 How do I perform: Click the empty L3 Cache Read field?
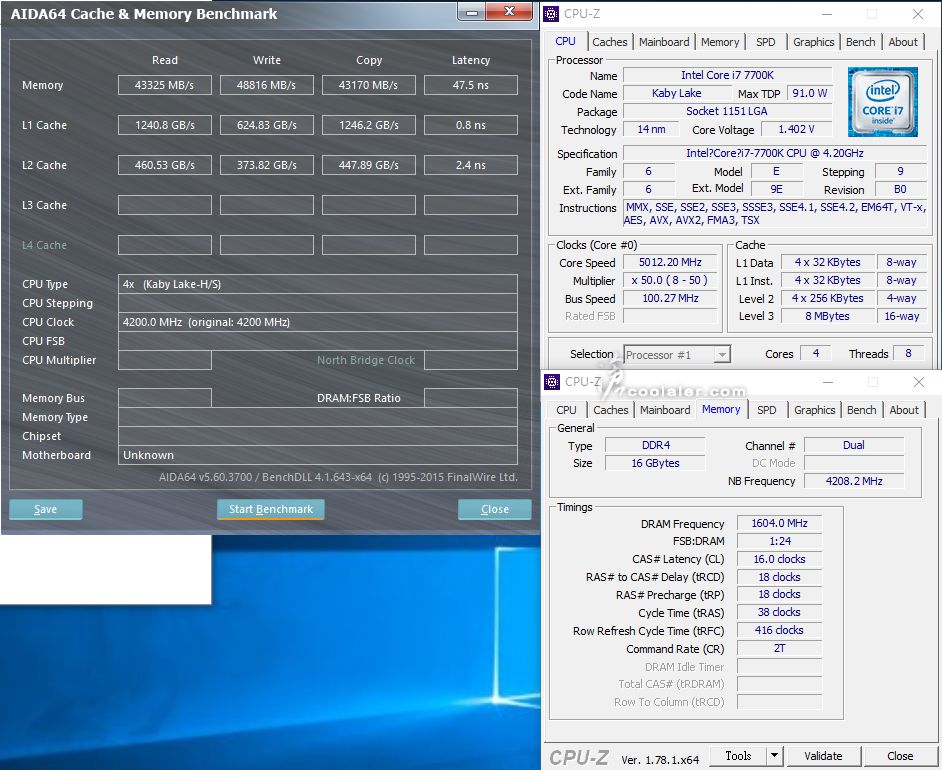click(x=165, y=205)
